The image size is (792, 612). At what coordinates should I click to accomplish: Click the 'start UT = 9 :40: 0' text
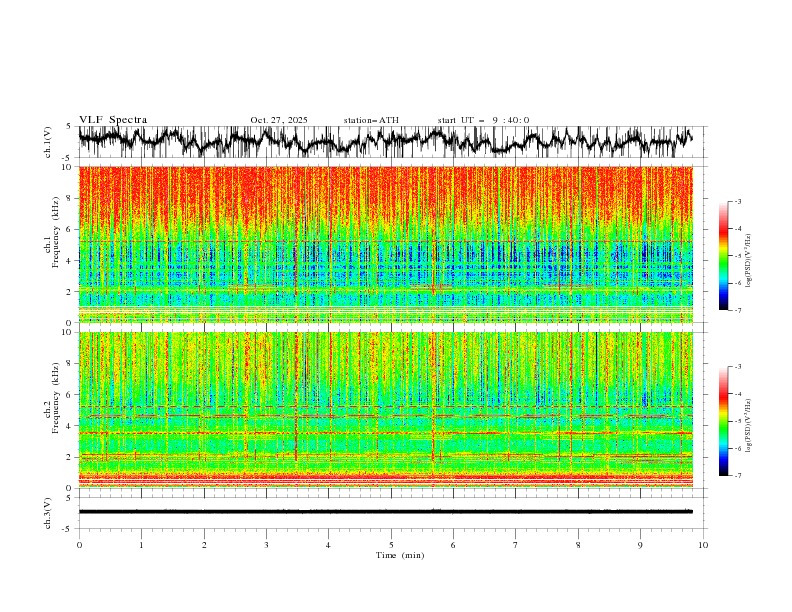pos(483,120)
